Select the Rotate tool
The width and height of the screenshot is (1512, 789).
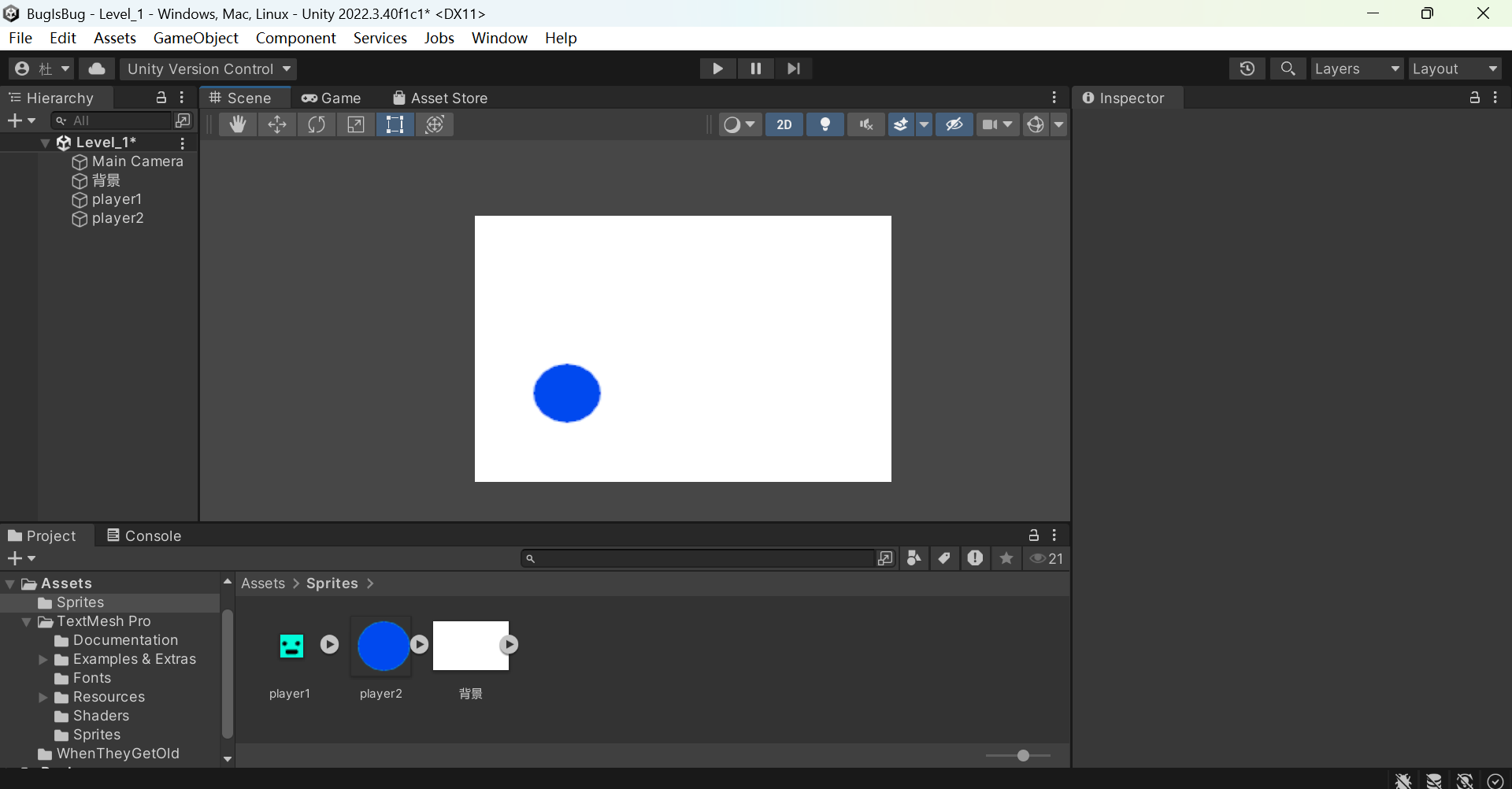317,124
